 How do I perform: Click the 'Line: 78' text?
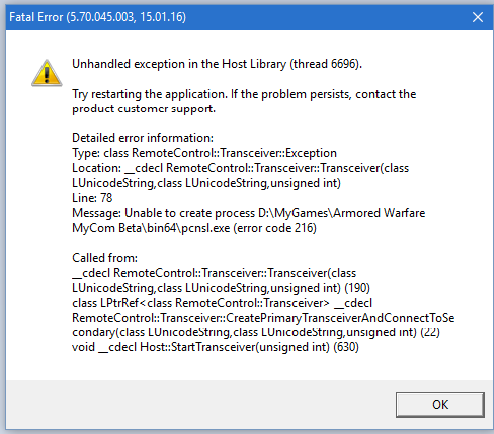(x=92, y=198)
